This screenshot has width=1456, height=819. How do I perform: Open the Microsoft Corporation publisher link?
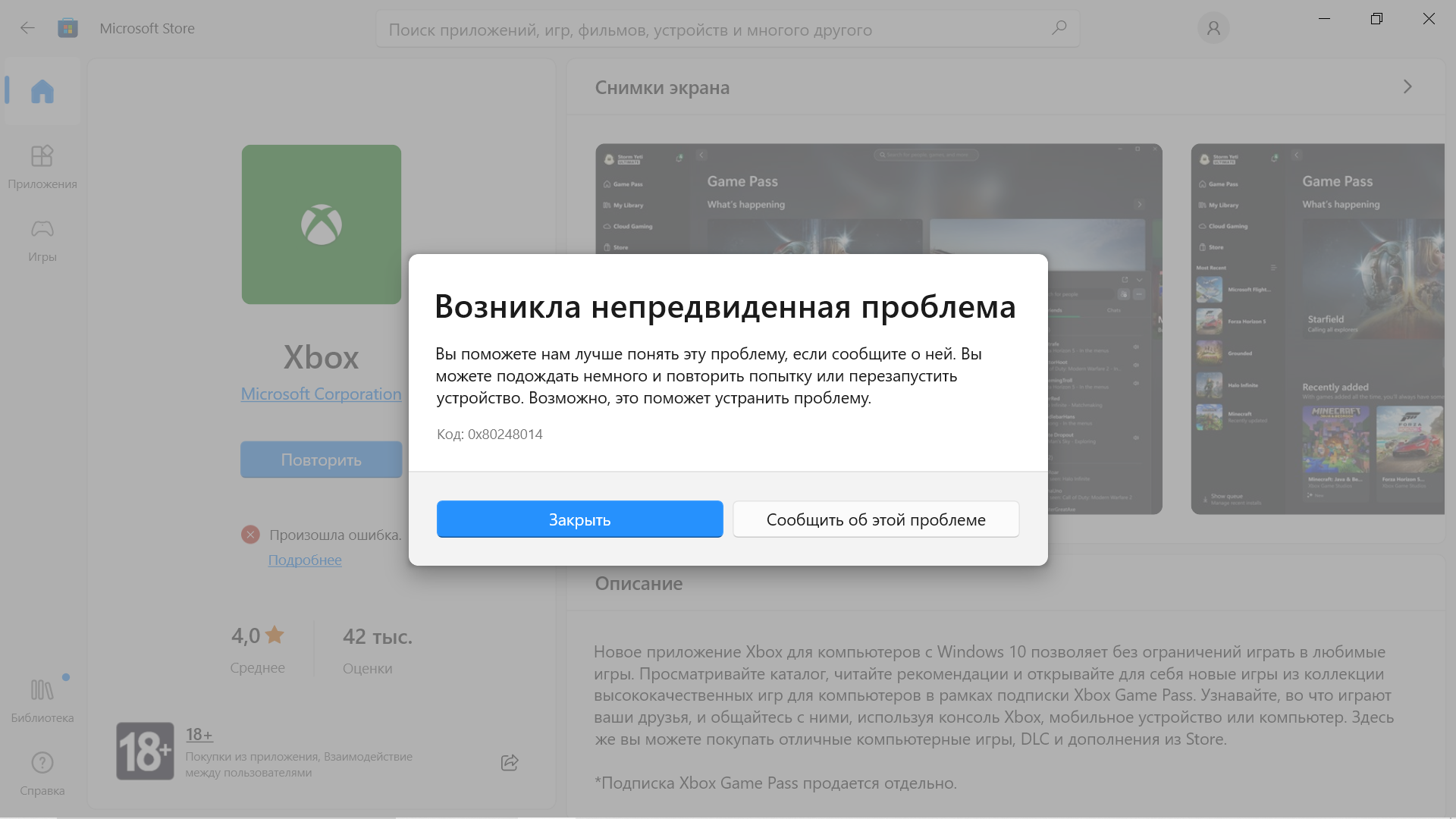(322, 394)
